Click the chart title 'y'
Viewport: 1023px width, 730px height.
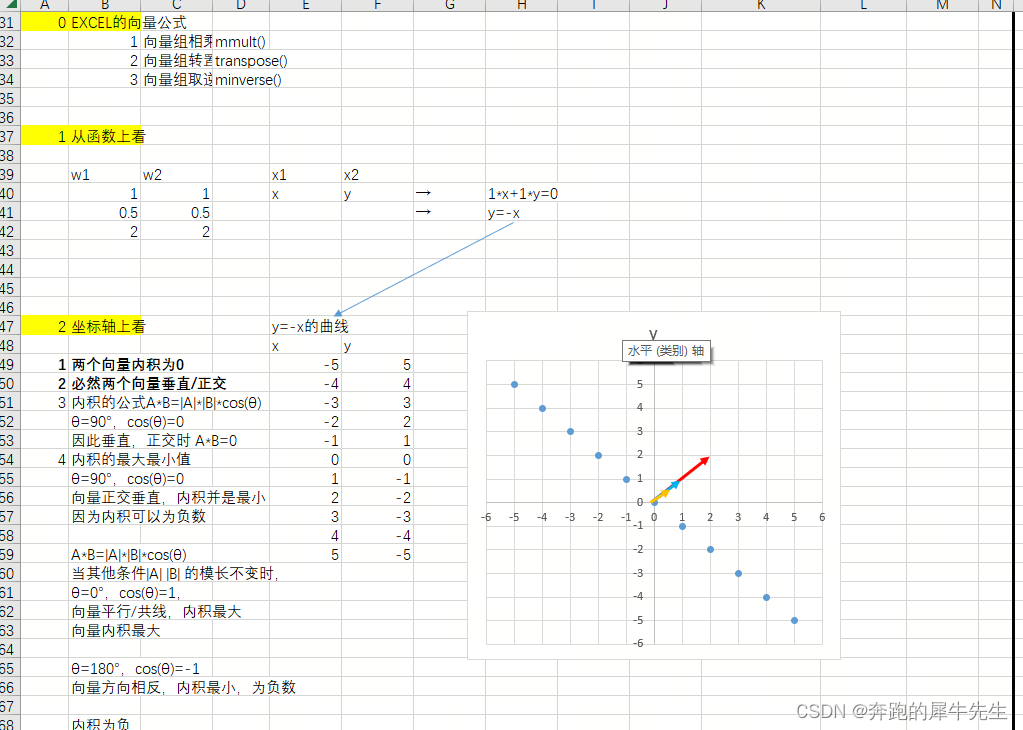(x=653, y=334)
